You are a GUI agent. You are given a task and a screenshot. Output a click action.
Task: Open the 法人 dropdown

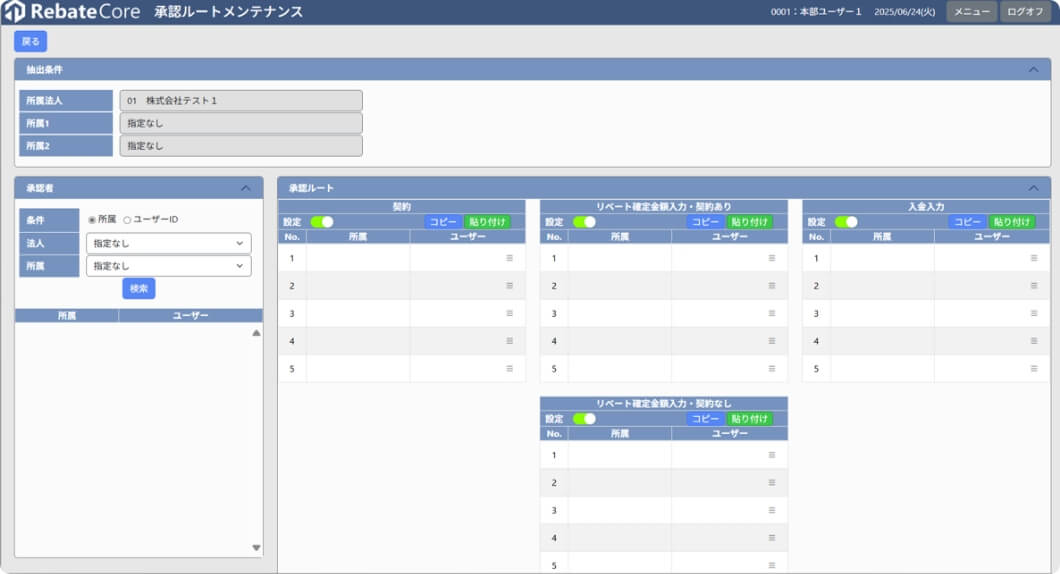point(168,243)
